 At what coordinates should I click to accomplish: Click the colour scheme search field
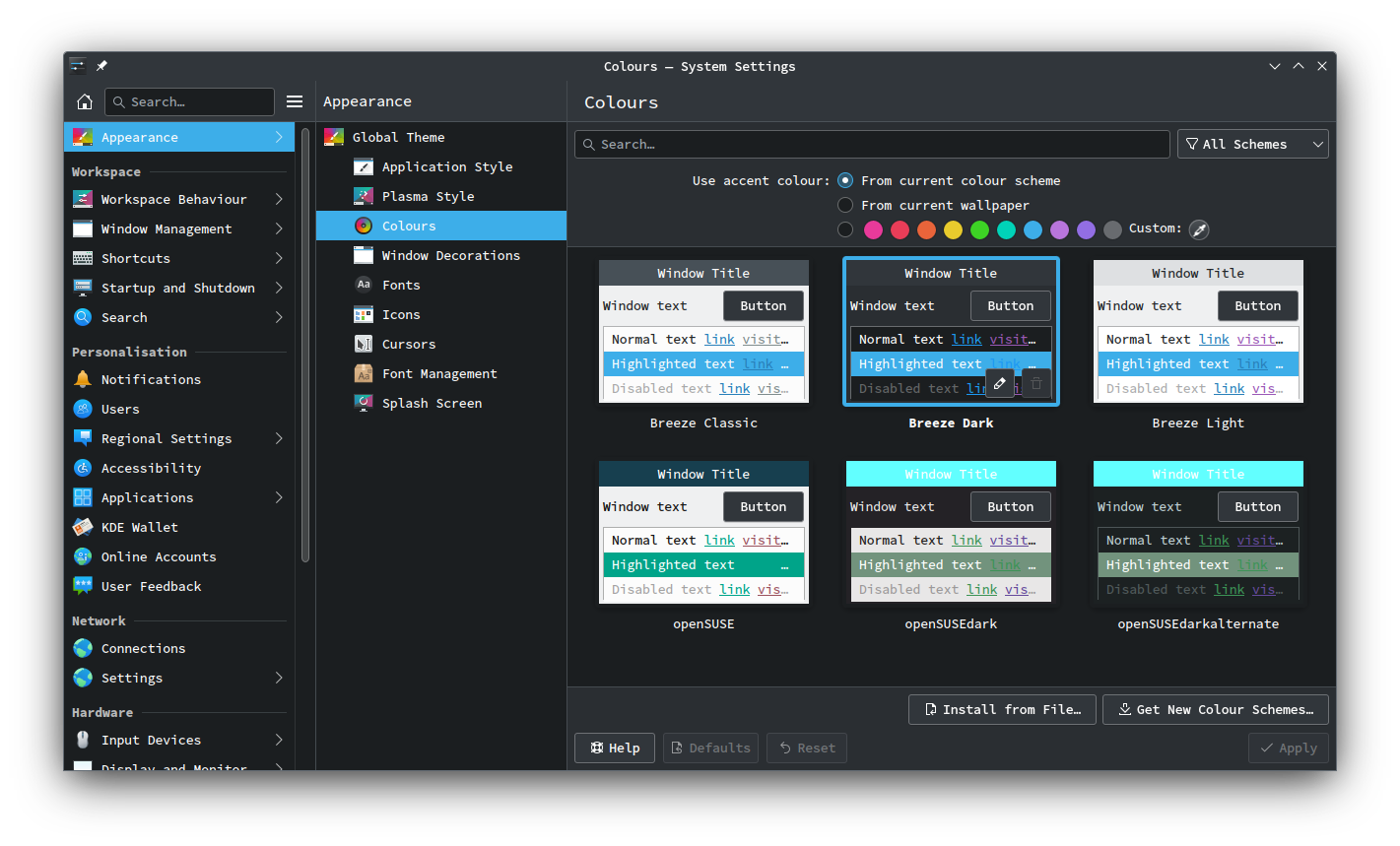click(x=871, y=144)
